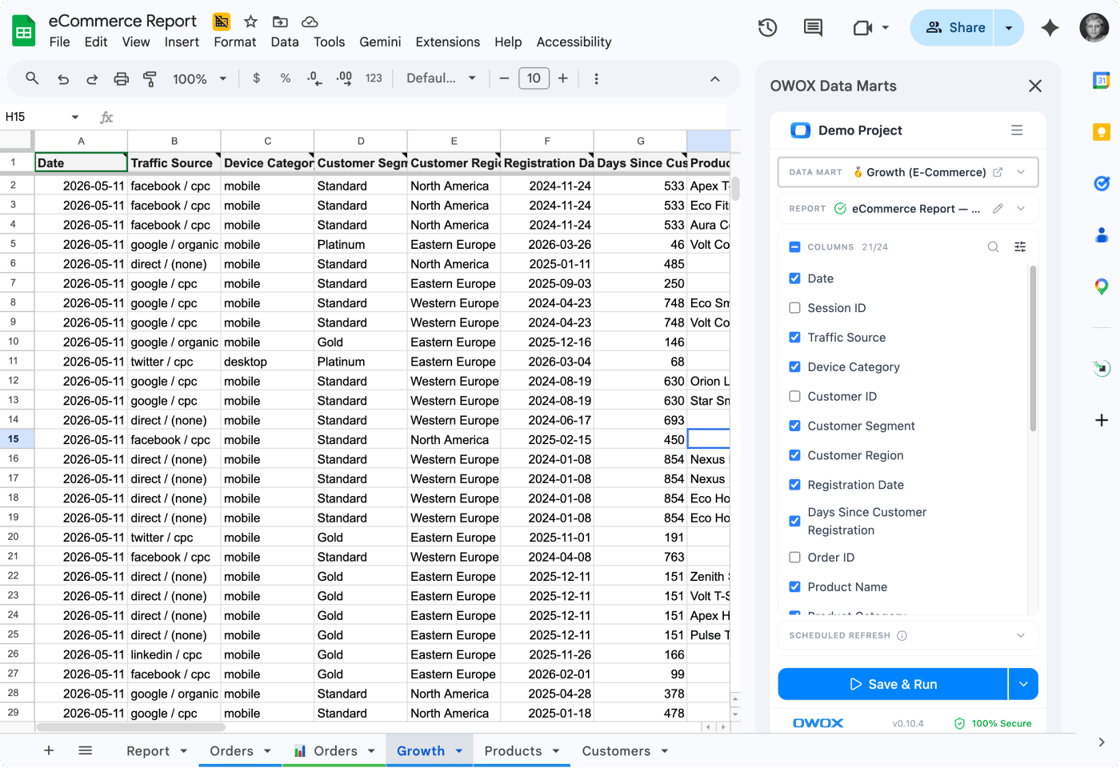Search columns in OWOX panel
The image size is (1120, 768).
(993, 247)
